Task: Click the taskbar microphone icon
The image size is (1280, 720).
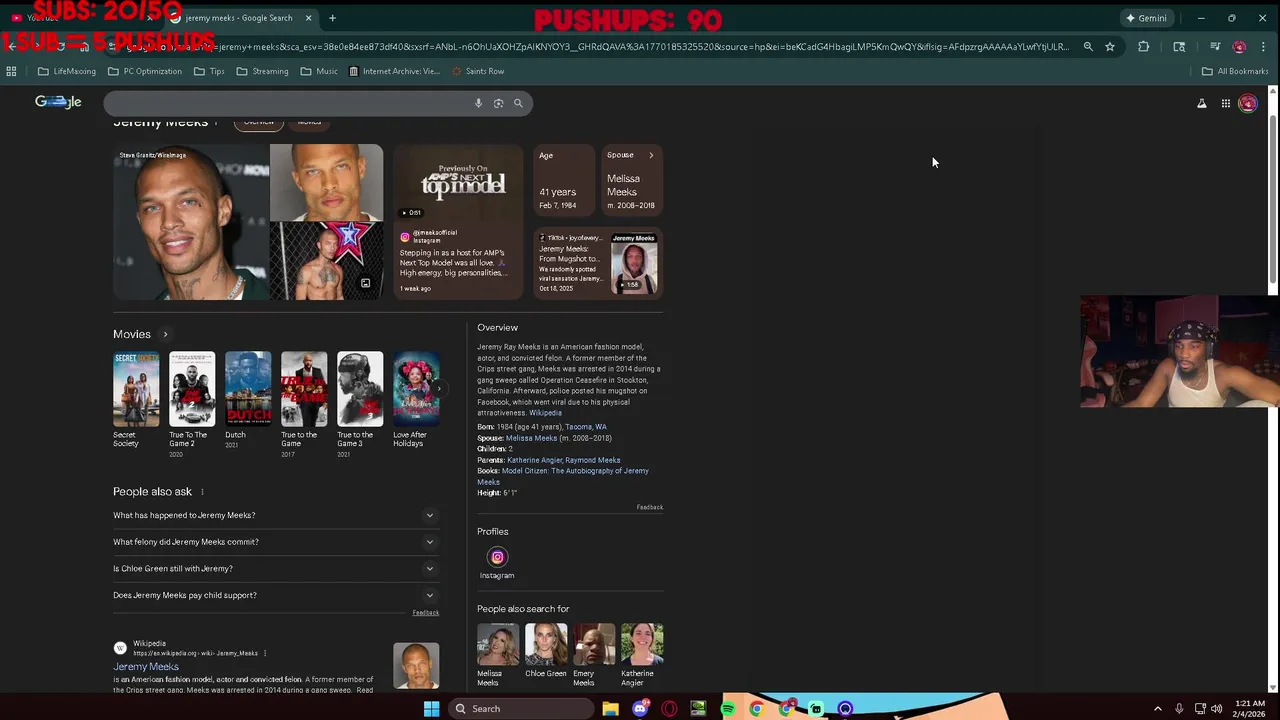Action: coord(1179,709)
